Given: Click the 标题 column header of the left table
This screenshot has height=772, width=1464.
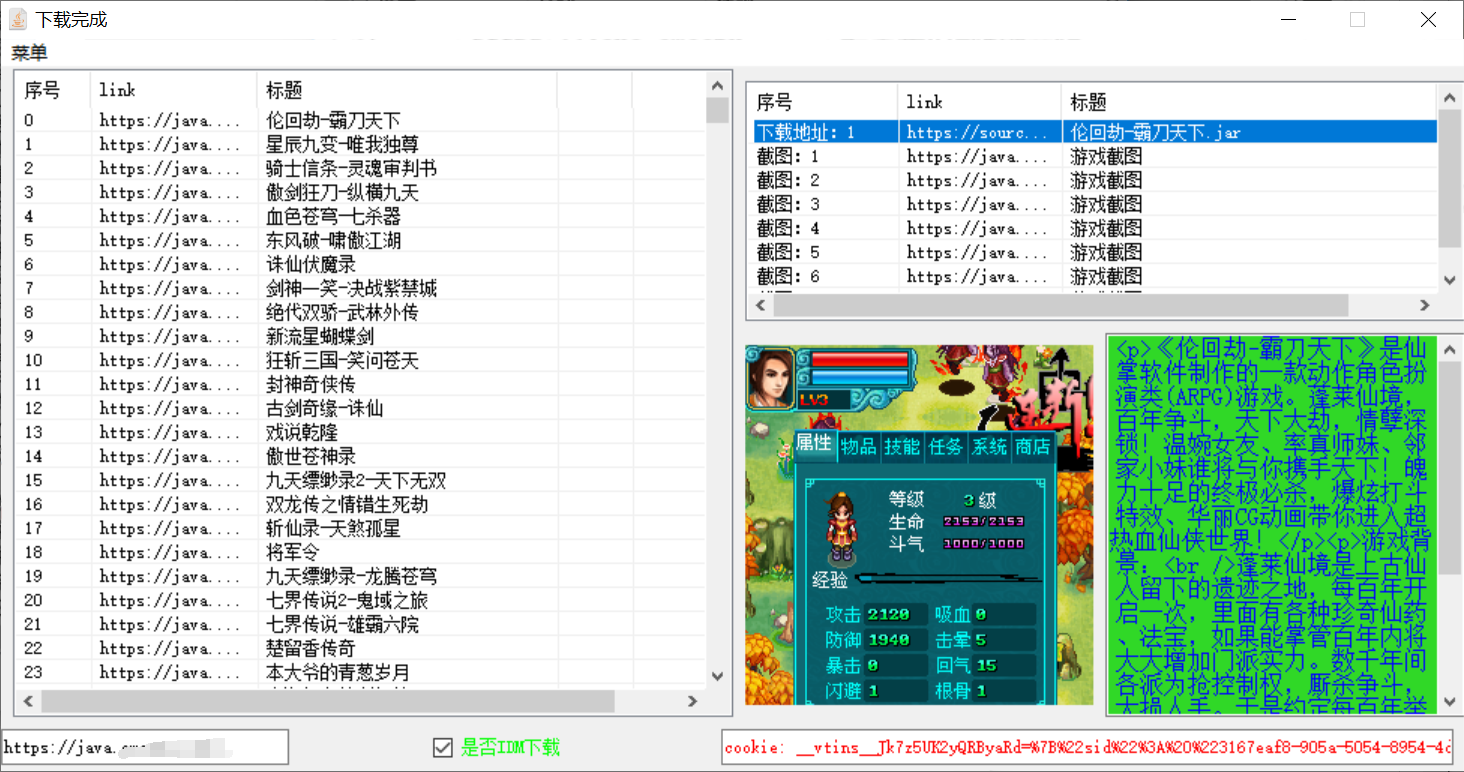Looking at the screenshot, I should tap(407, 90).
